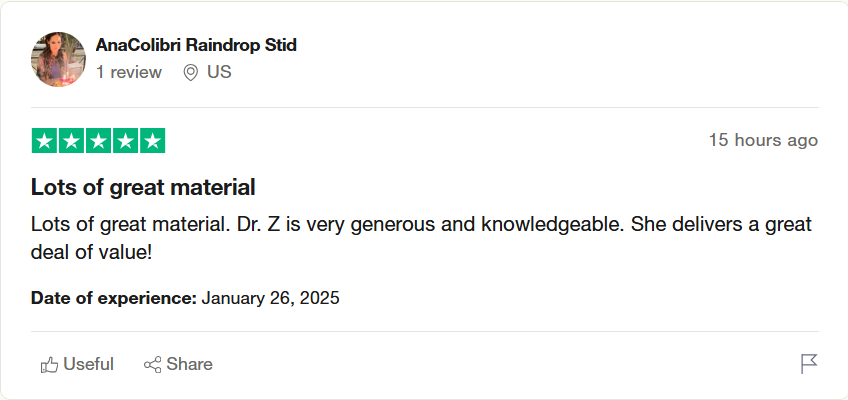Open the reviewer's round profile photo
Screen dimensions: 848x400
click(x=58, y=59)
